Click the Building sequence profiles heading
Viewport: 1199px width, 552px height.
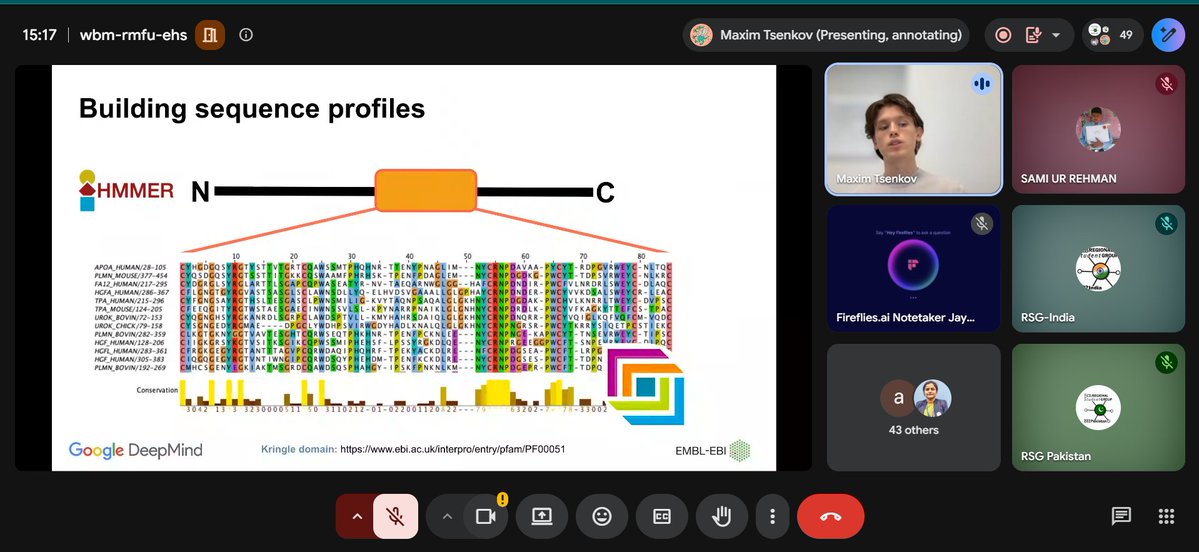tap(252, 109)
